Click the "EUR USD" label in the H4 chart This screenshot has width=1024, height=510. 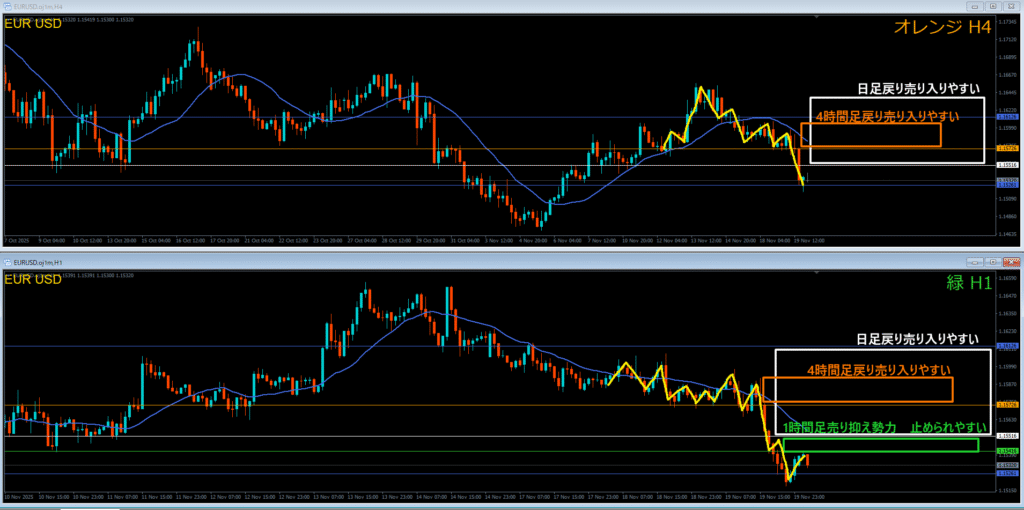click(x=33, y=21)
